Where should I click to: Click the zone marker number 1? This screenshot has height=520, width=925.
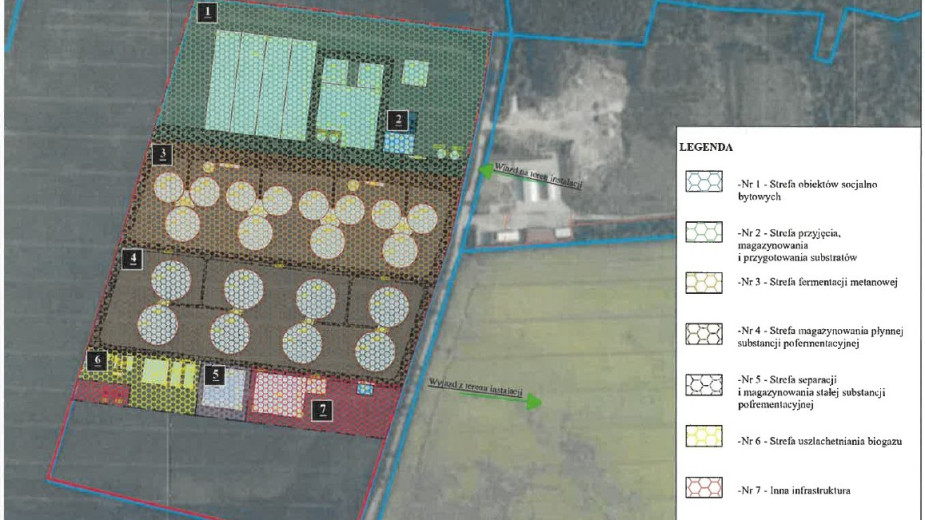pyautogui.click(x=207, y=12)
